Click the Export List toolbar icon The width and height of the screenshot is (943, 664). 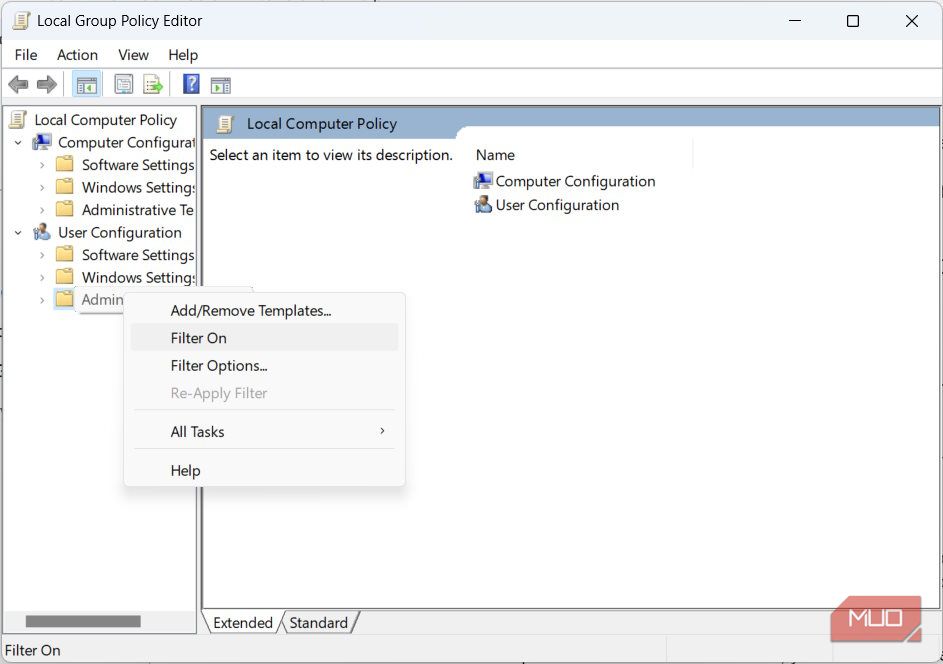tap(153, 85)
